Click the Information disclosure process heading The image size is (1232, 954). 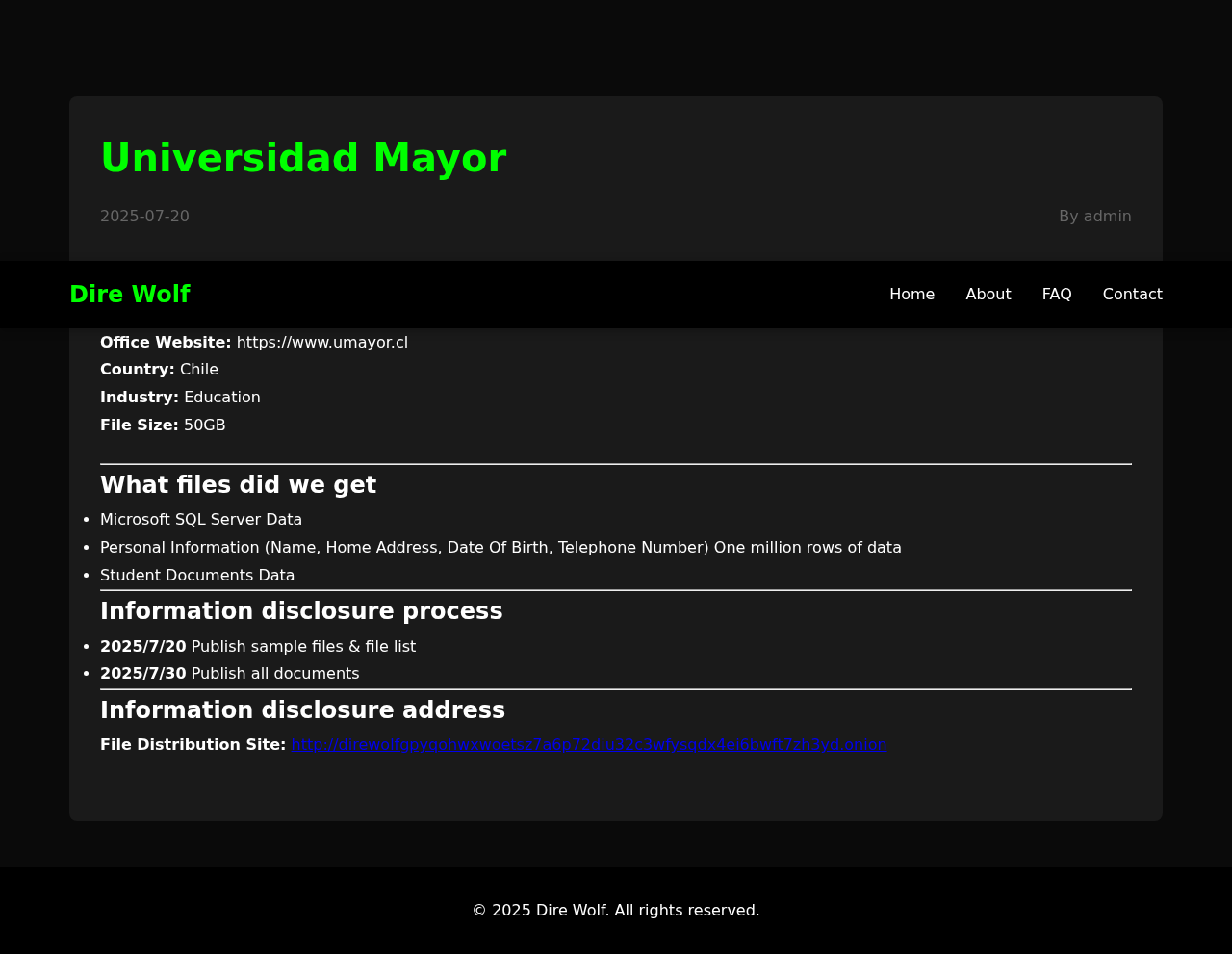pyautogui.click(x=301, y=611)
